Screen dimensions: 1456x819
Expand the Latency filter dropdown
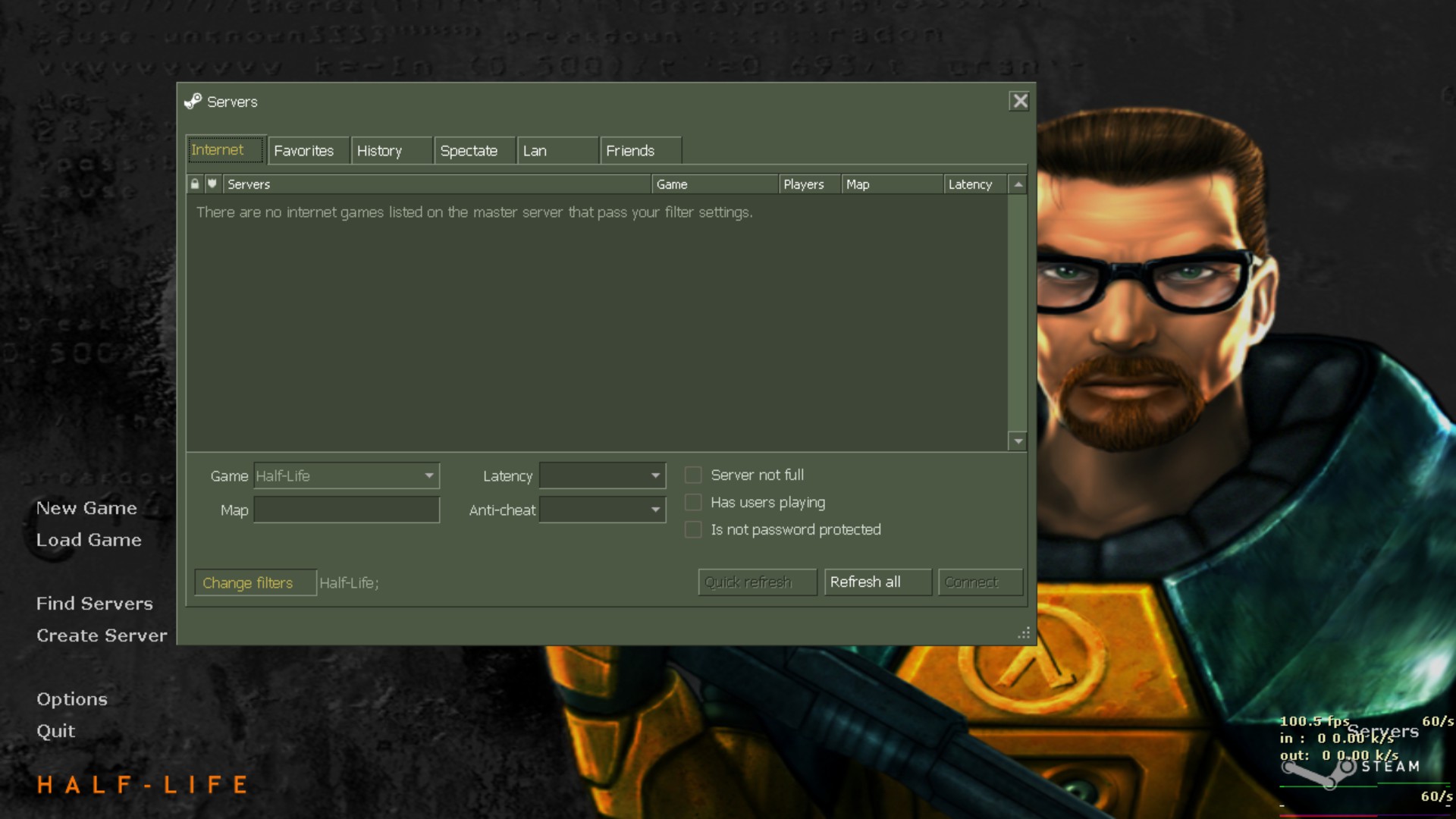point(602,476)
